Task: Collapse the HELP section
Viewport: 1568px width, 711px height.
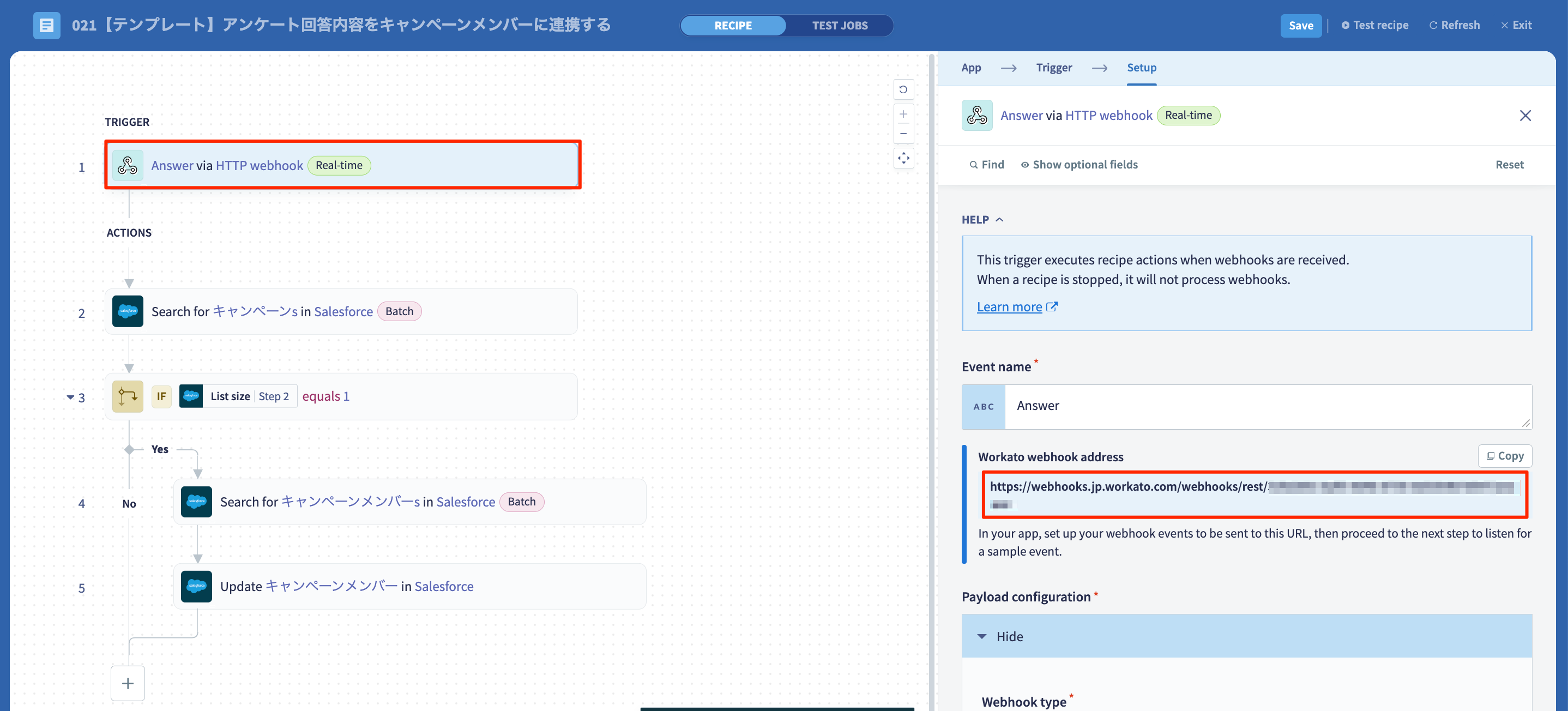Action: 982,219
